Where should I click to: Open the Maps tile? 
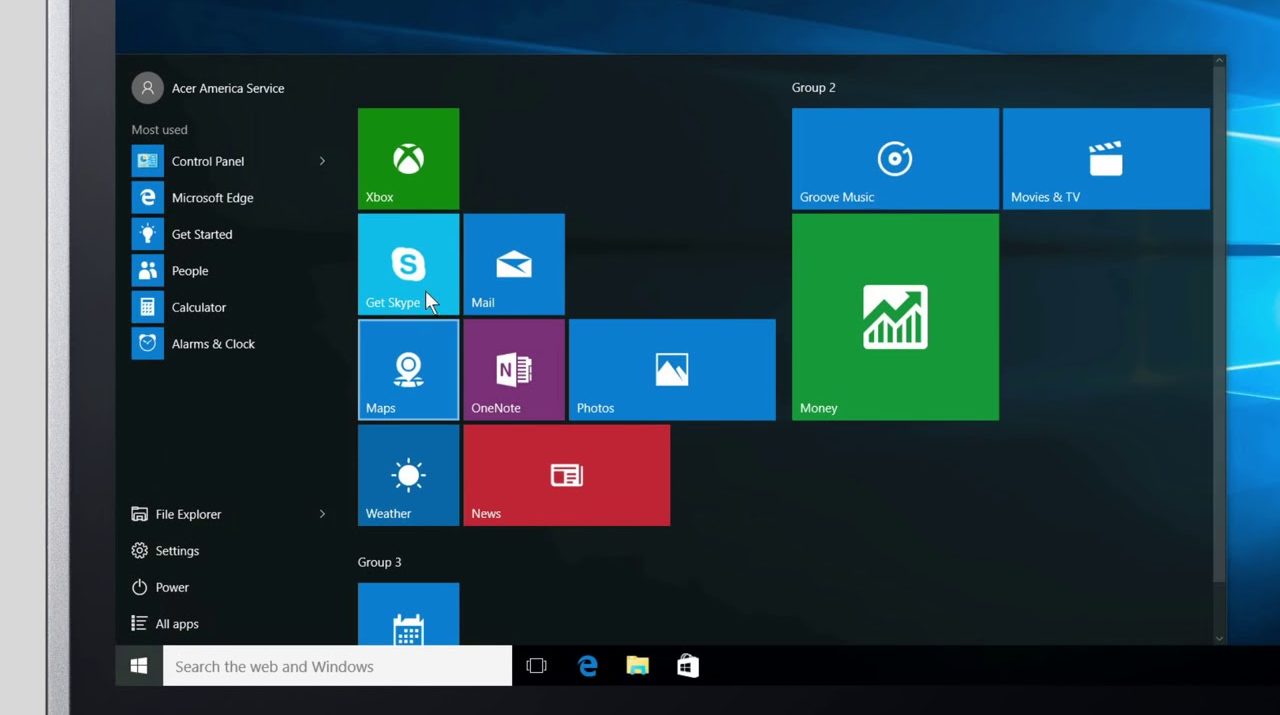[408, 370]
